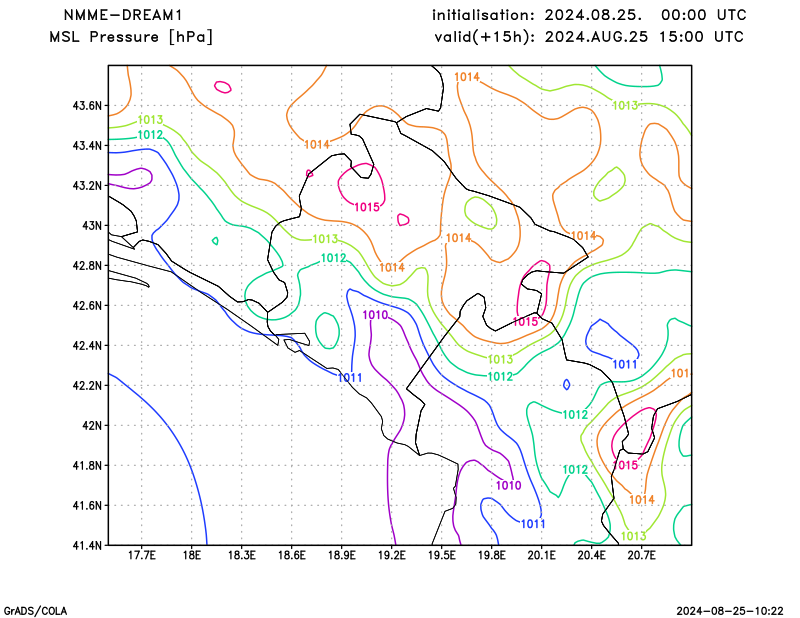Viewport: 800px width, 618px height.
Task: Select the 42.8N latitude label
Action: 87,265
